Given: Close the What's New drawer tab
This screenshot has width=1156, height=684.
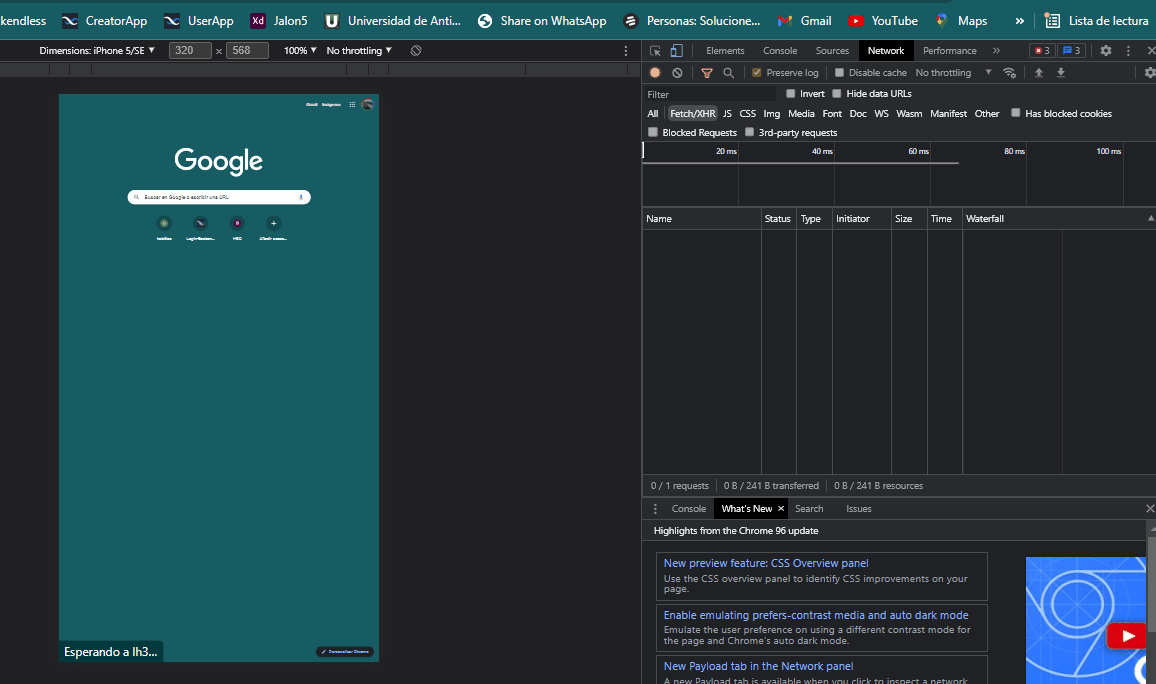Looking at the screenshot, I should pos(781,509).
